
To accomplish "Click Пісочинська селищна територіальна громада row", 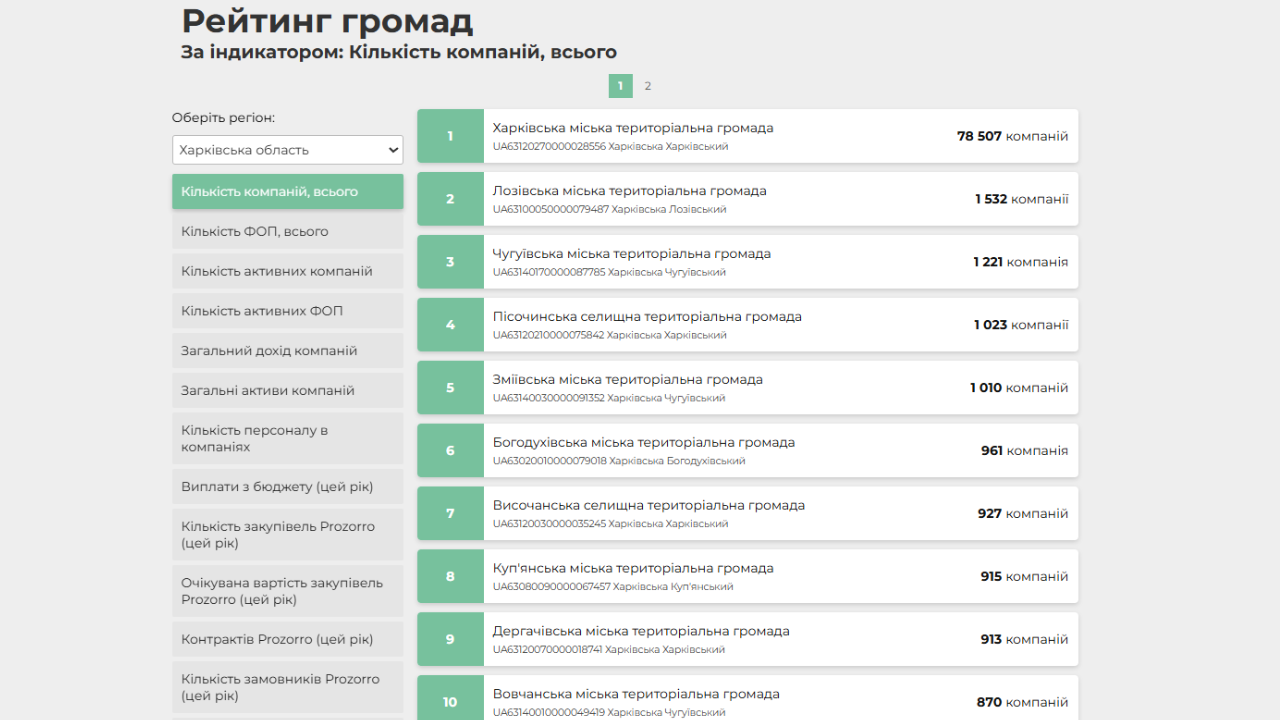I will coord(646,317).
